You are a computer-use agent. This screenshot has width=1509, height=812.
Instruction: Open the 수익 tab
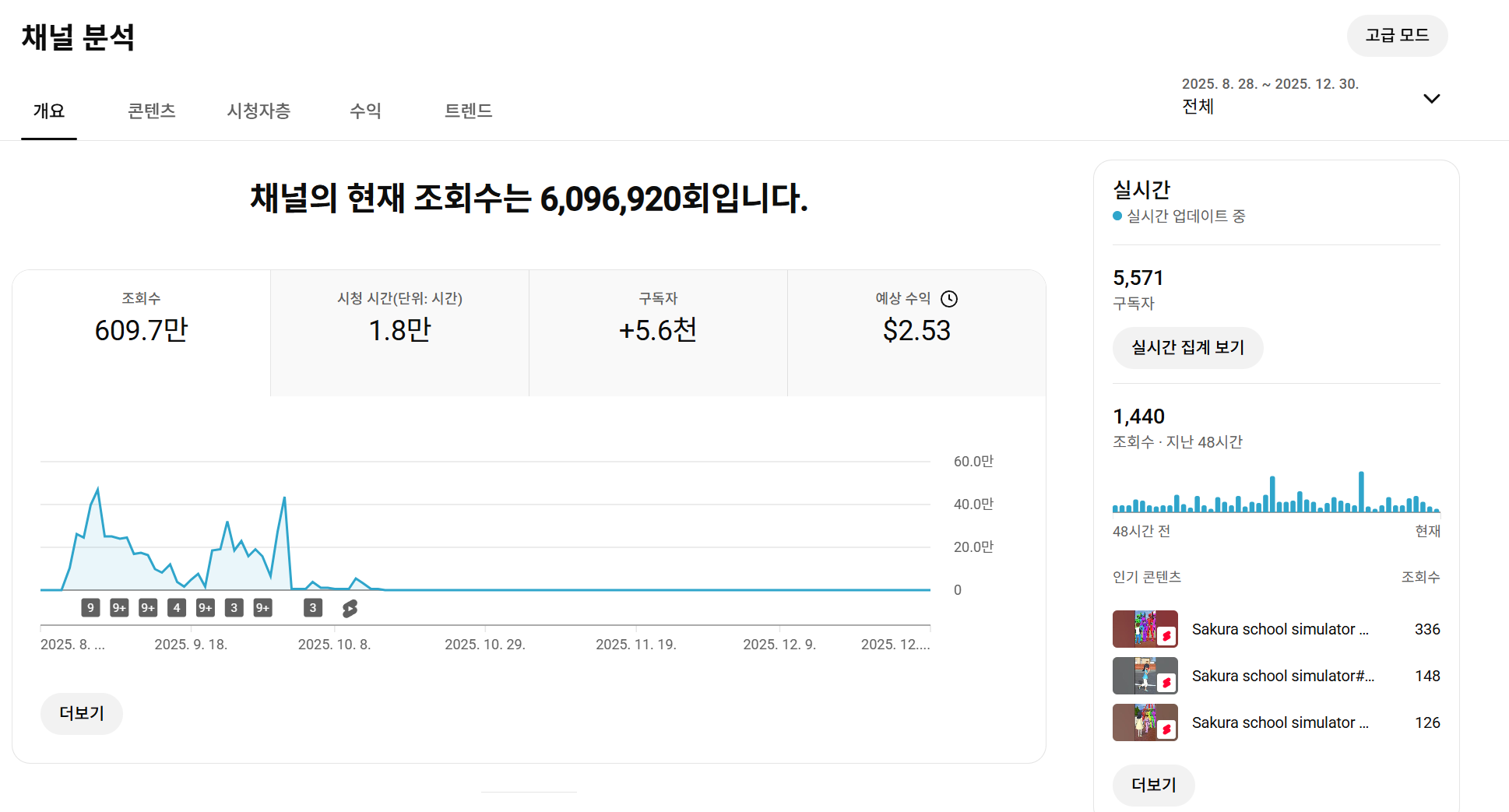[x=365, y=111]
